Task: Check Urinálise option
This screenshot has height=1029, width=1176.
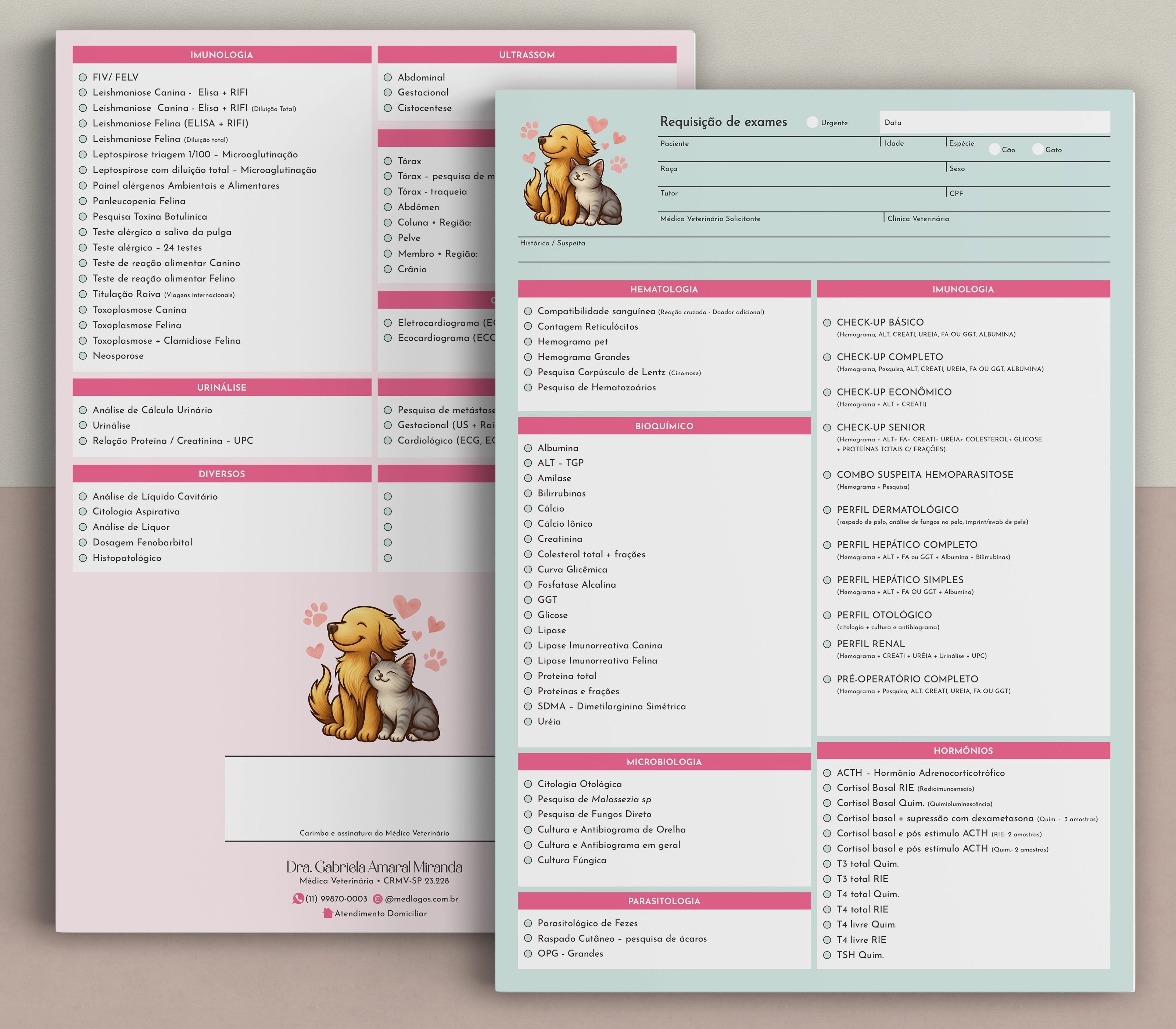Action: click(x=83, y=426)
